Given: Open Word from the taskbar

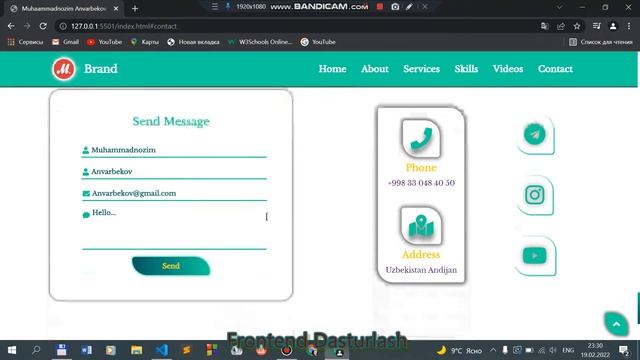Looking at the screenshot, I should 87,350.
